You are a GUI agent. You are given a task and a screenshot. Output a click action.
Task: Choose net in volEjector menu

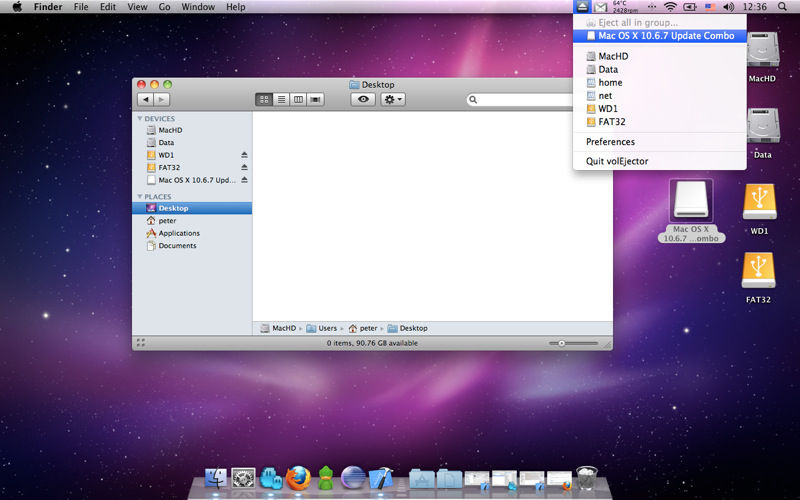660,95
